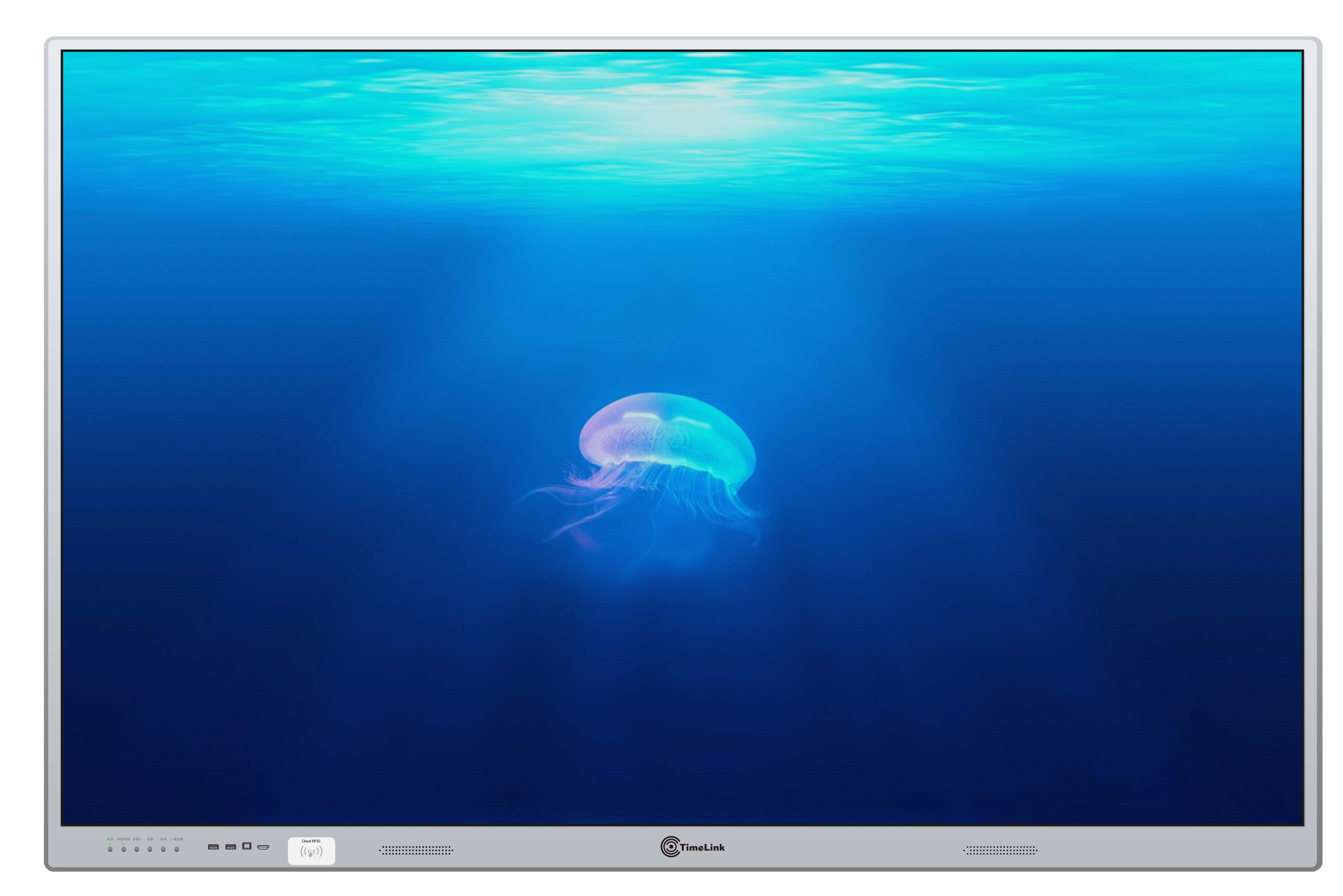Click the second USB port
This screenshot has height=896, width=1343.
[231, 847]
